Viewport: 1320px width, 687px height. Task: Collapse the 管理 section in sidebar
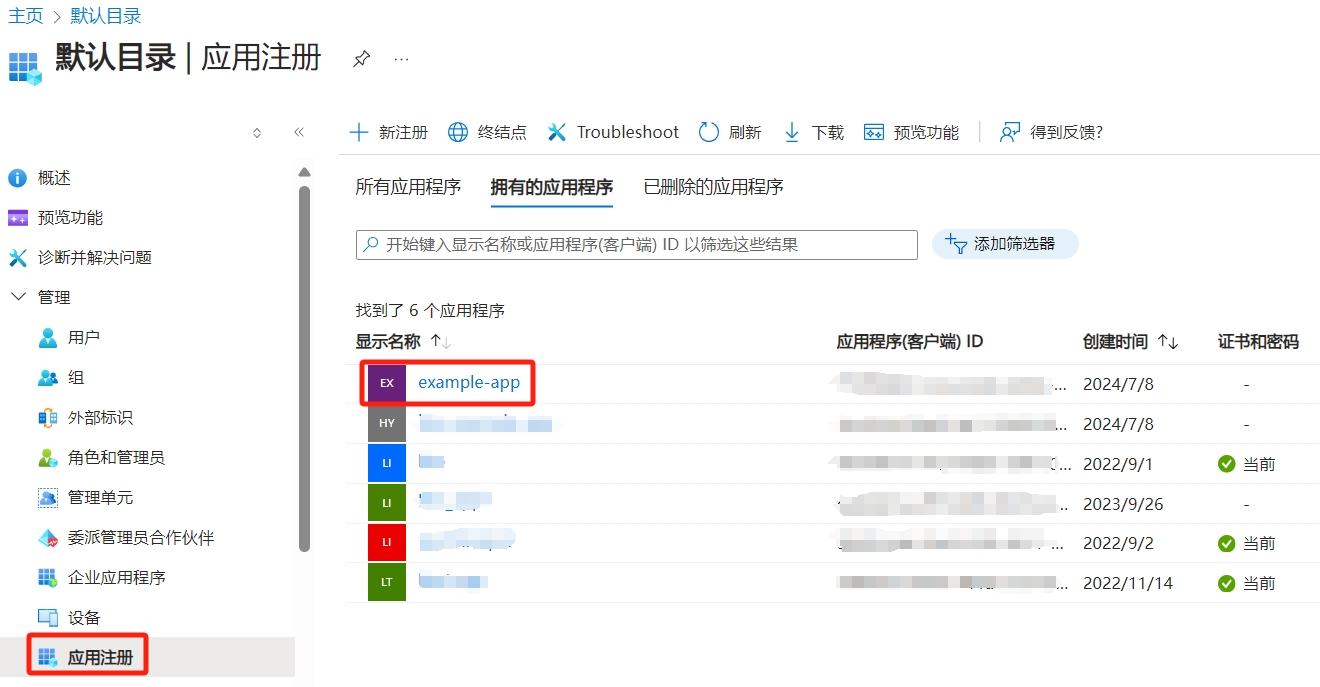pyautogui.click(x=18, y=297)
